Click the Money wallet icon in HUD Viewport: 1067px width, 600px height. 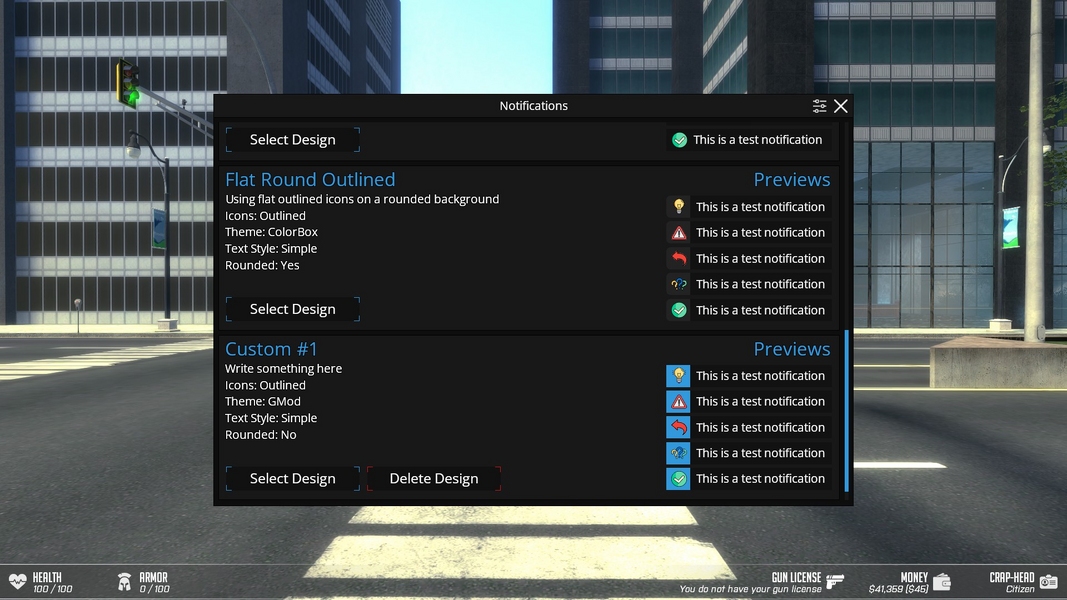(942, 581)
